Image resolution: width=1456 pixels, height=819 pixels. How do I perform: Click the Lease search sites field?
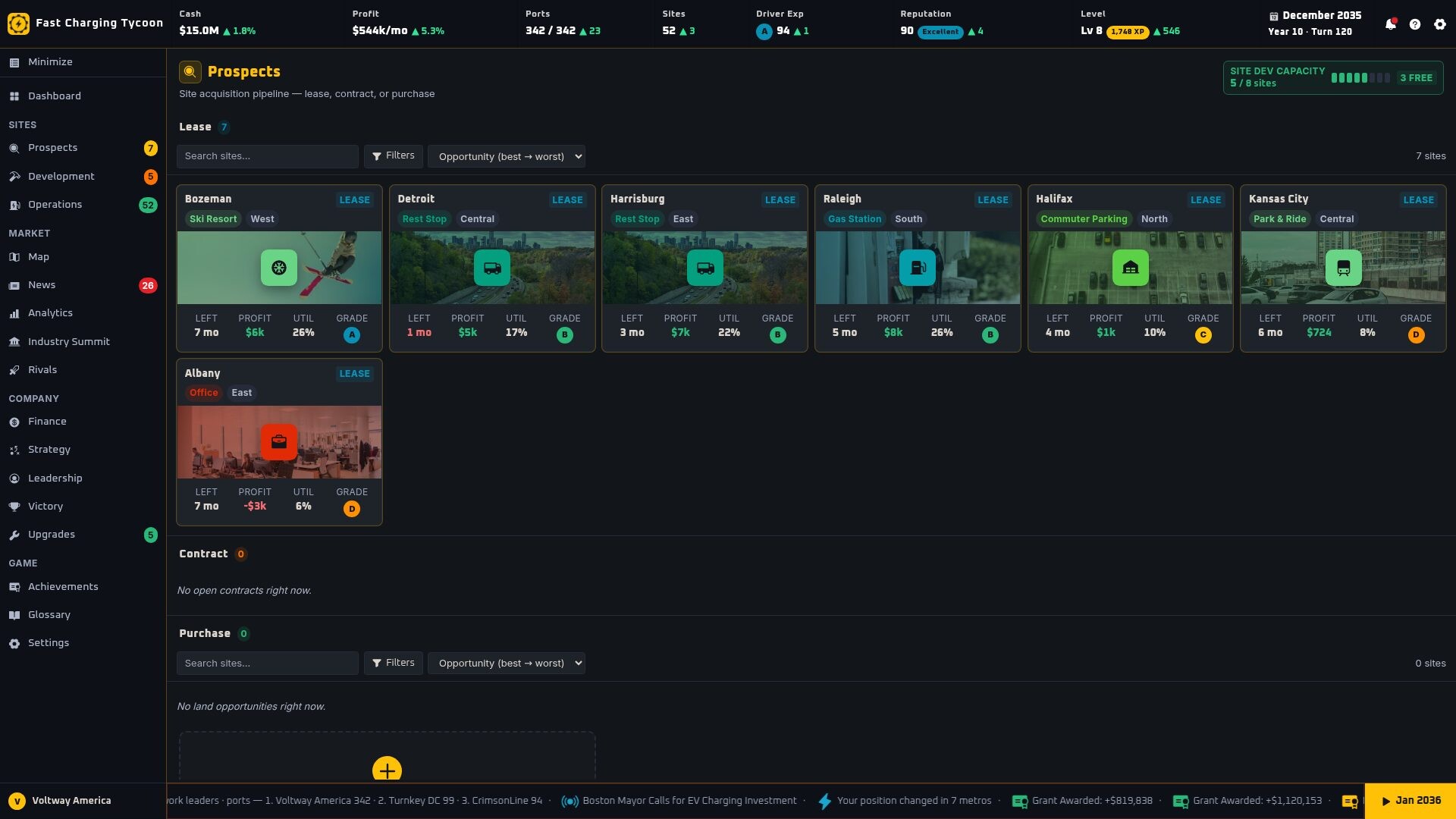pyautogui.click(x=268, y=156)
